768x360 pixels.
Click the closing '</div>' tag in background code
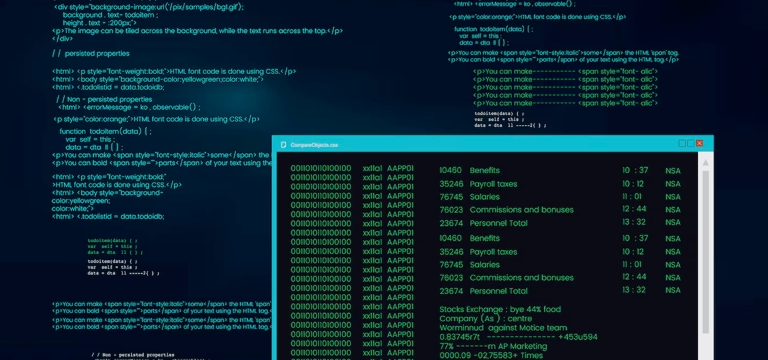tap(62, 38)
